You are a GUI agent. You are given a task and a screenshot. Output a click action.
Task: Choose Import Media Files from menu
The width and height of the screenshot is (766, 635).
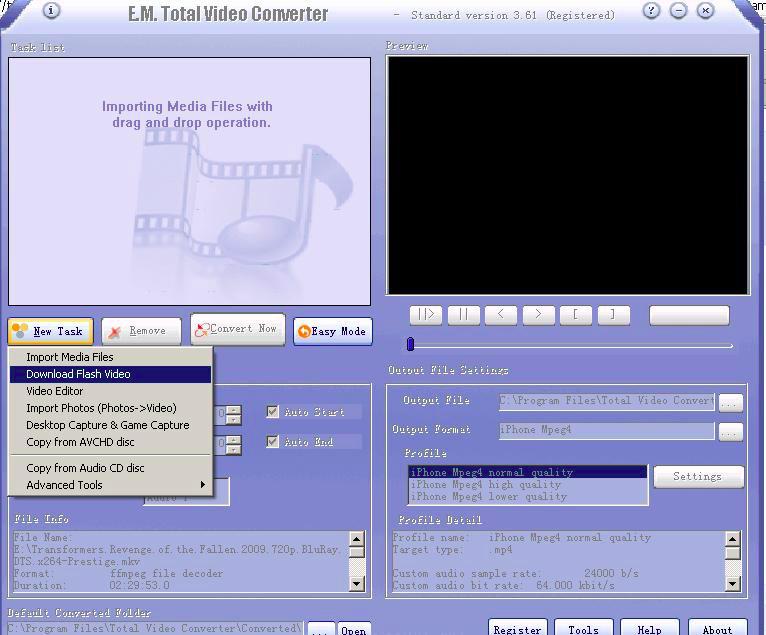110,357
